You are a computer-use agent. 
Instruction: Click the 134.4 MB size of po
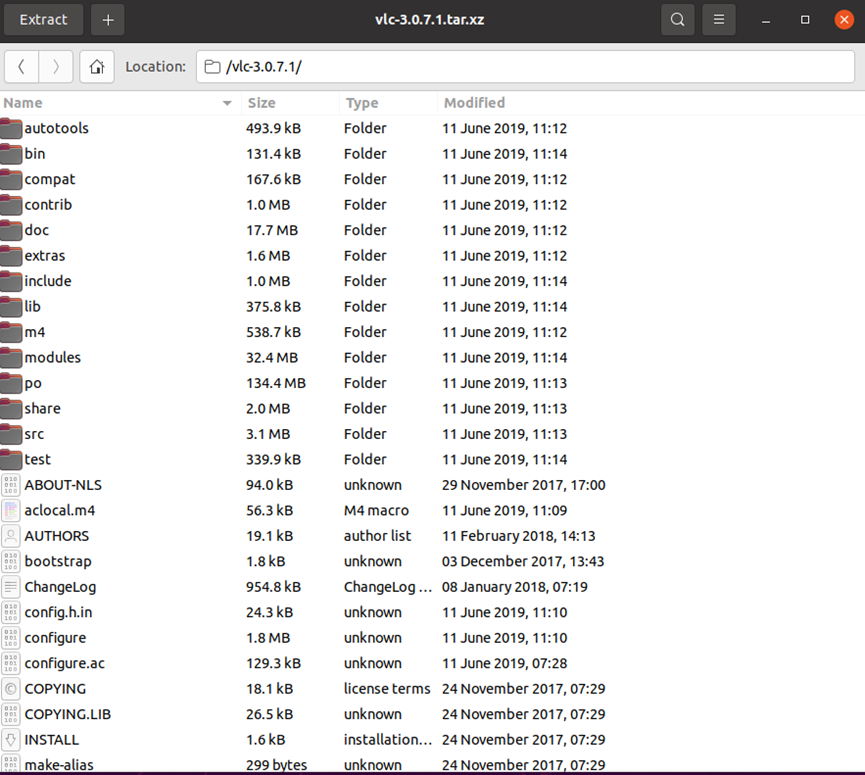pyautogui.click(x=276, y=383)
